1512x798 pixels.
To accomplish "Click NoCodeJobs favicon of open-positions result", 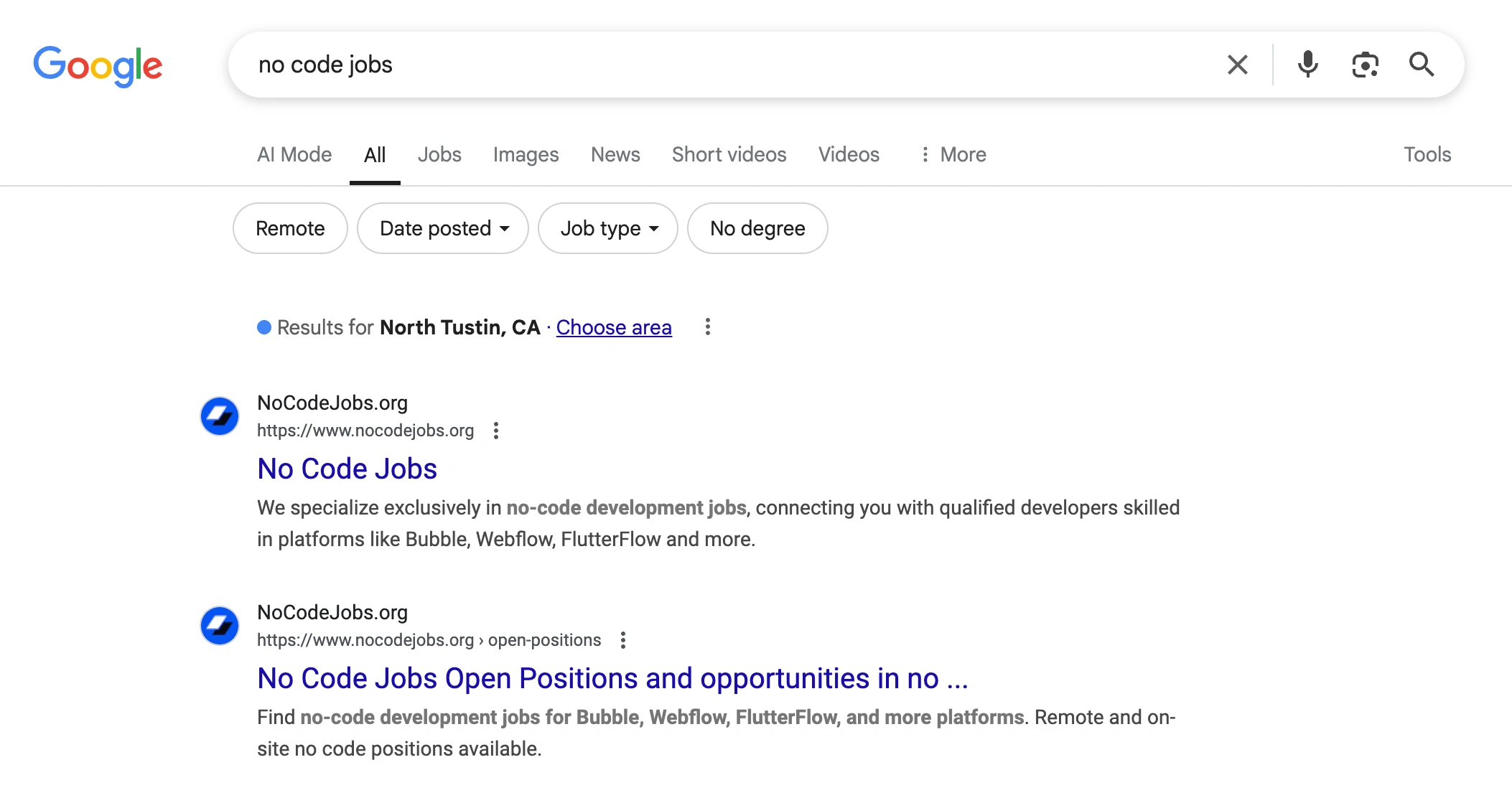I will [x=220, y=626].
